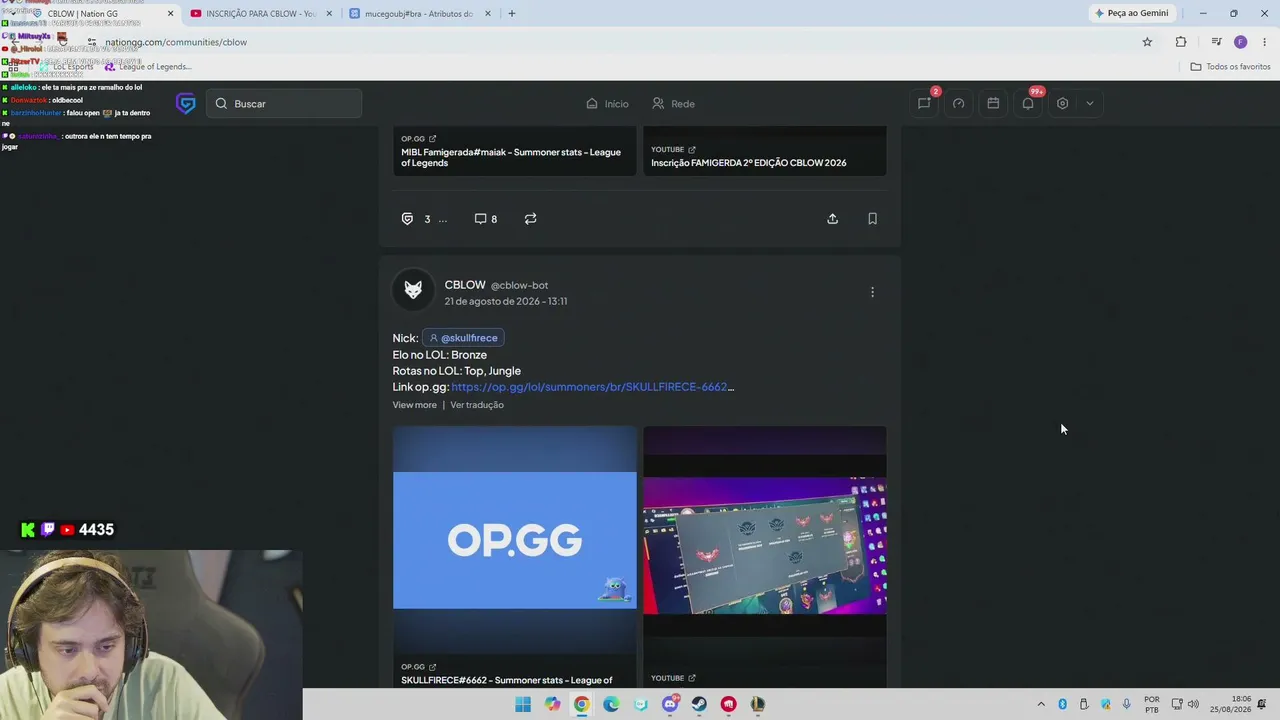Open the Todos os favoritos bookmarks folder
Screen dimensions: 1280x720
tap(1230, 67)
